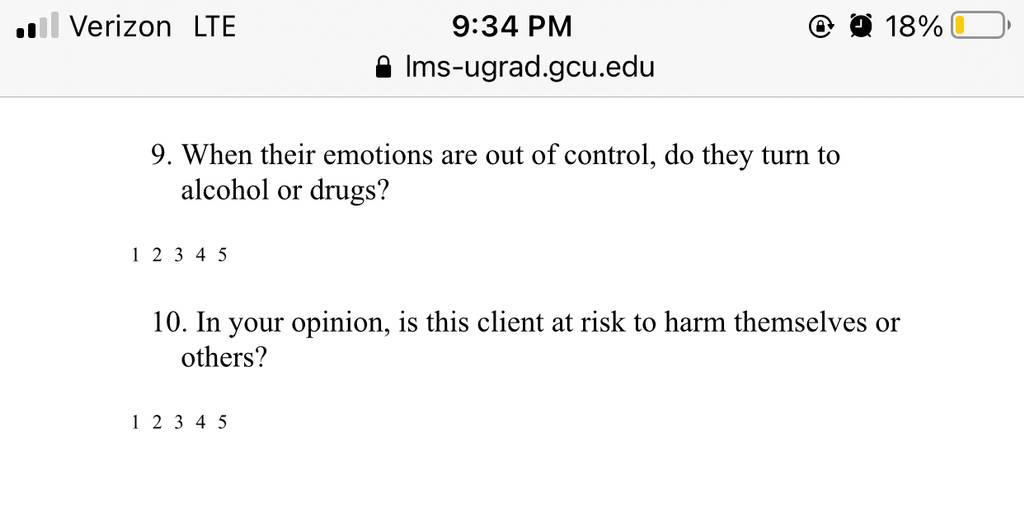Tap the lms-ugrad.gcu.edu address bar
This screenshot has width=1024, height=530.
pos(515,67)
